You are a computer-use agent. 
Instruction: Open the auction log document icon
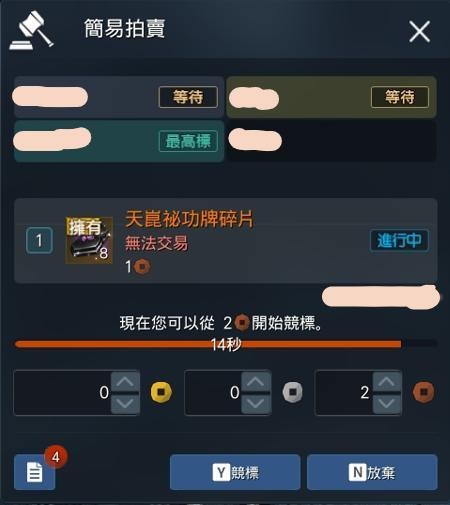coord(35,472)
